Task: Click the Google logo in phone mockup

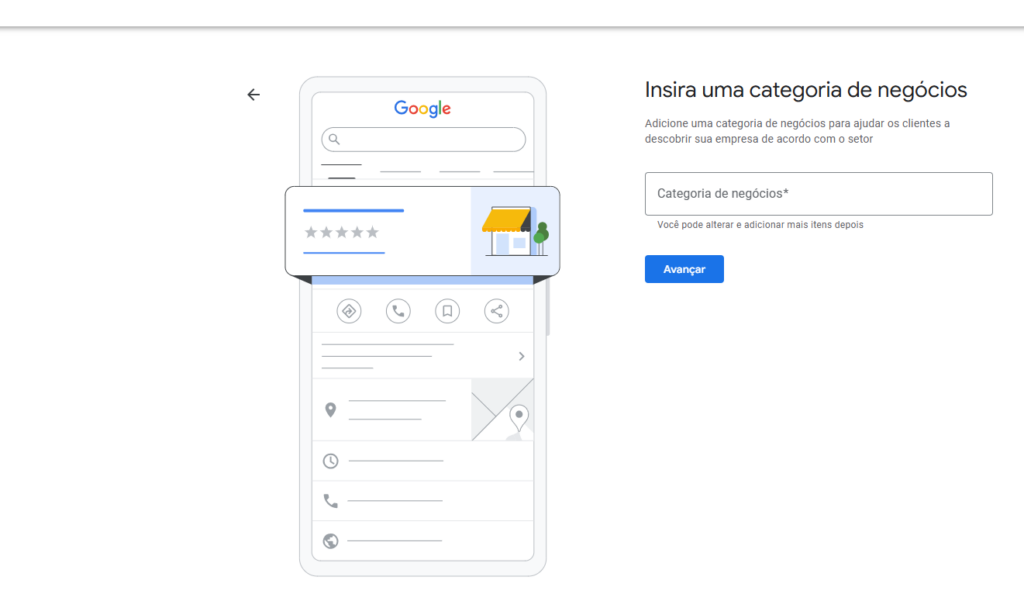Action: [x=422, y=109]
